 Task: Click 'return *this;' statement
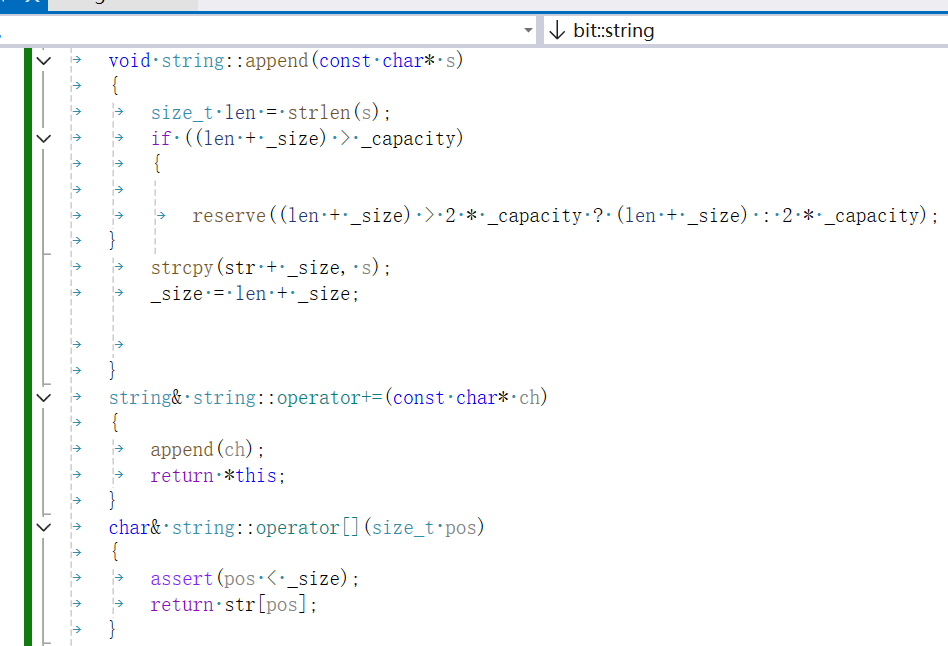pyautogui.click(x=217, y=475)
